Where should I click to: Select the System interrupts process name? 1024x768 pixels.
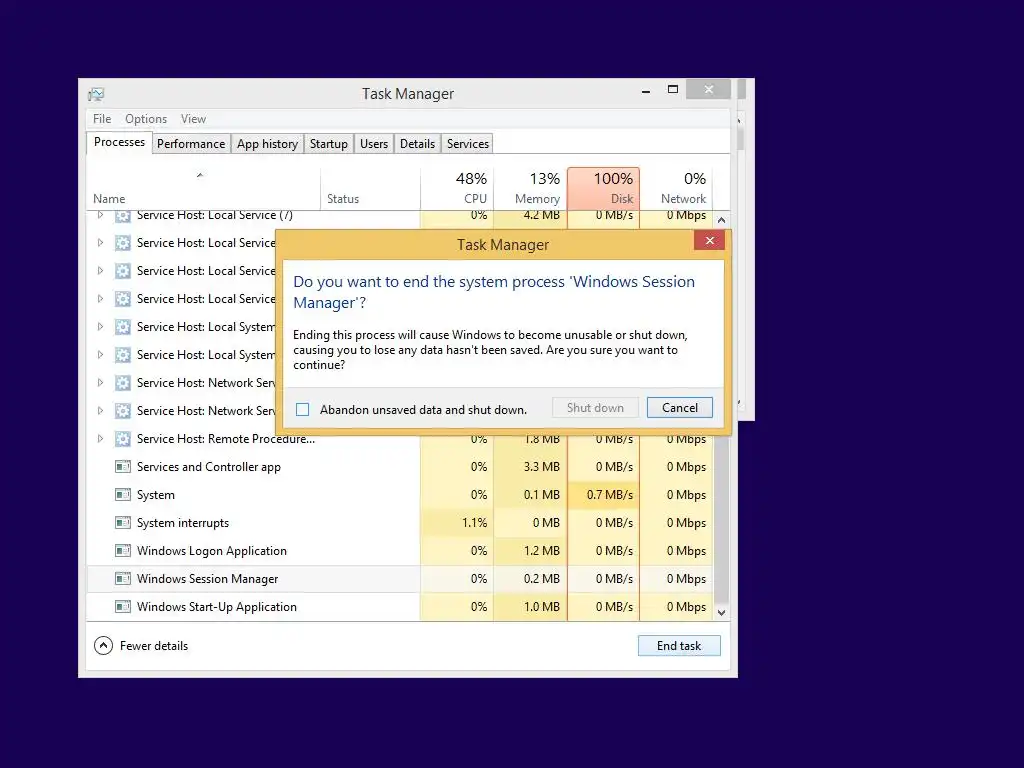(x=183, y=523)
